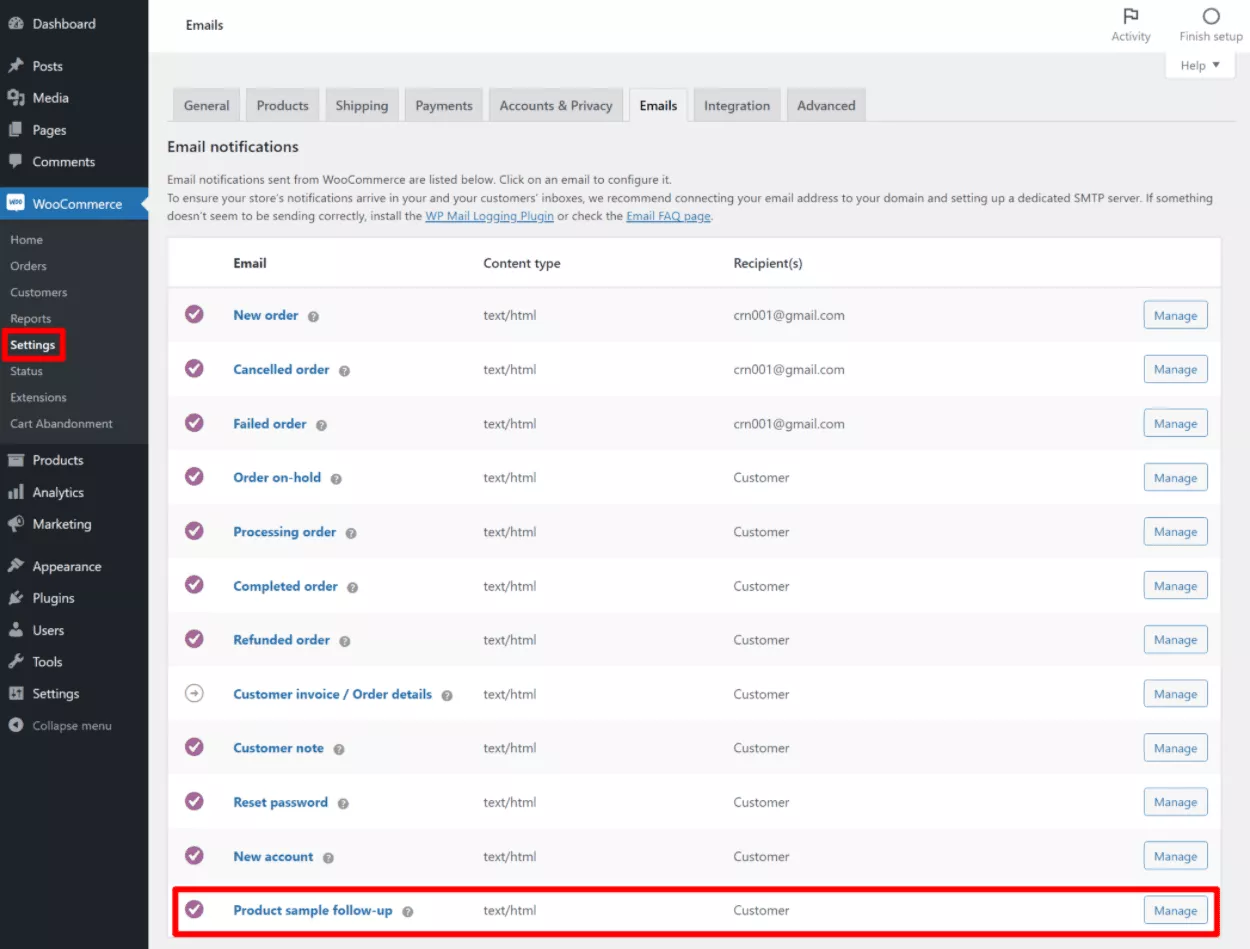
Task: Open Orders in WooCommerce submenu
Action: [x=28, y=266]
